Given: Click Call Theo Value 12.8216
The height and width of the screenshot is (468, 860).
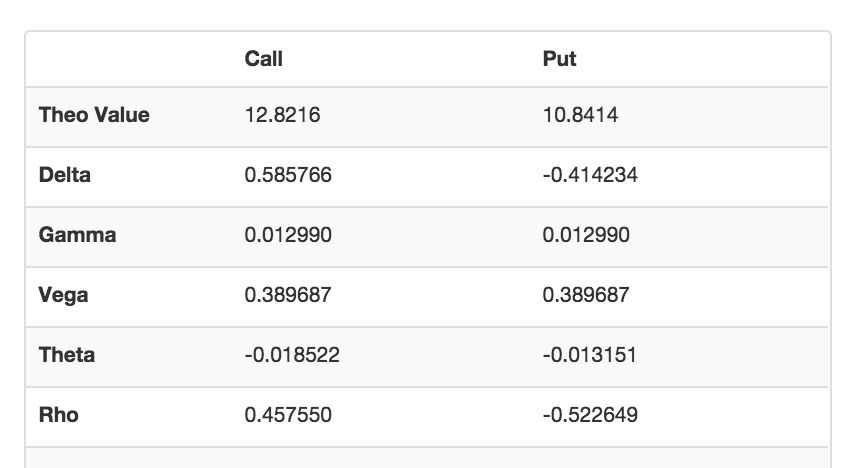Looking at the screenshot, I should tap(282, 115).
